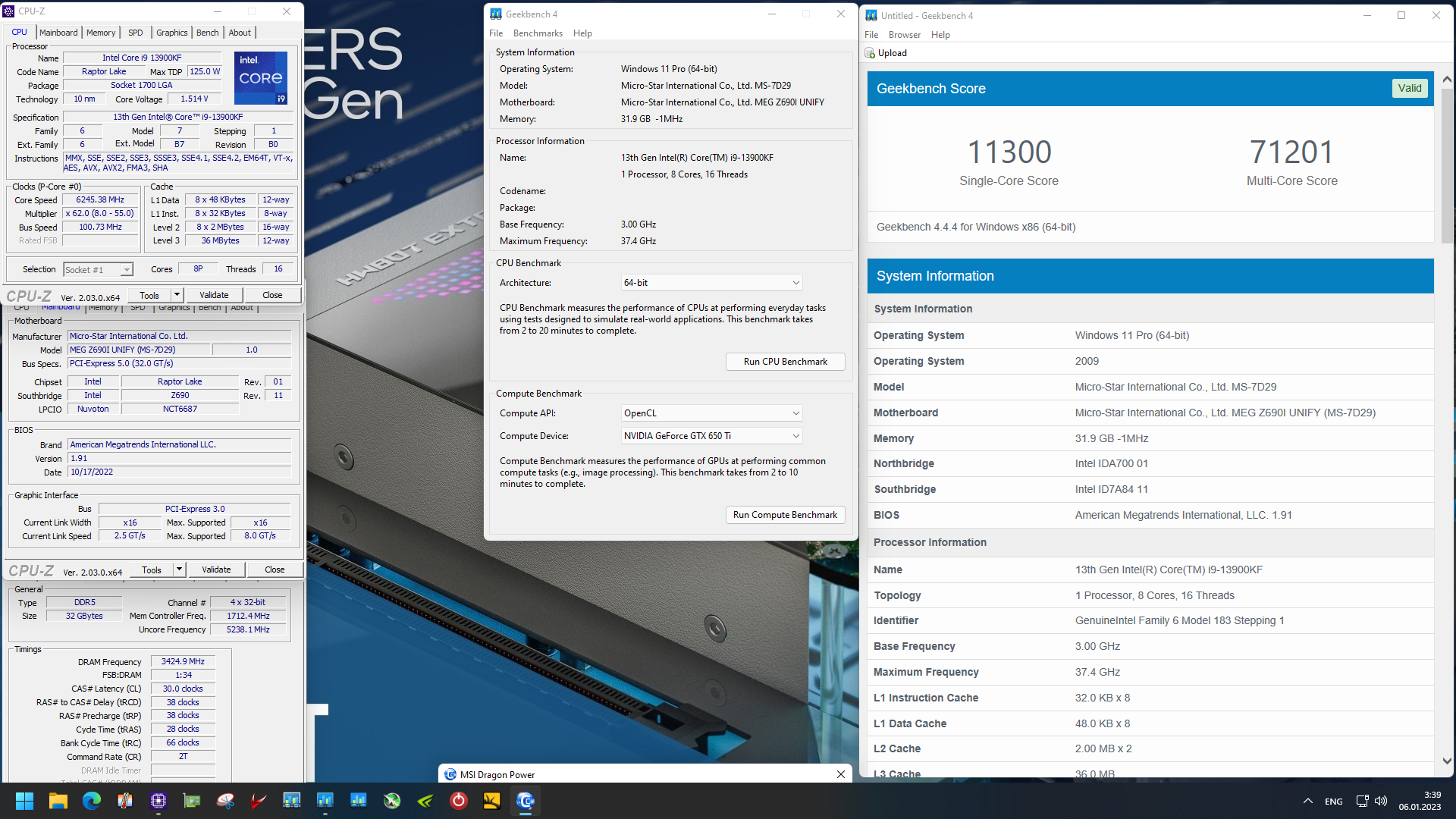Click the multi-core score 71201

coord(1291,152)
